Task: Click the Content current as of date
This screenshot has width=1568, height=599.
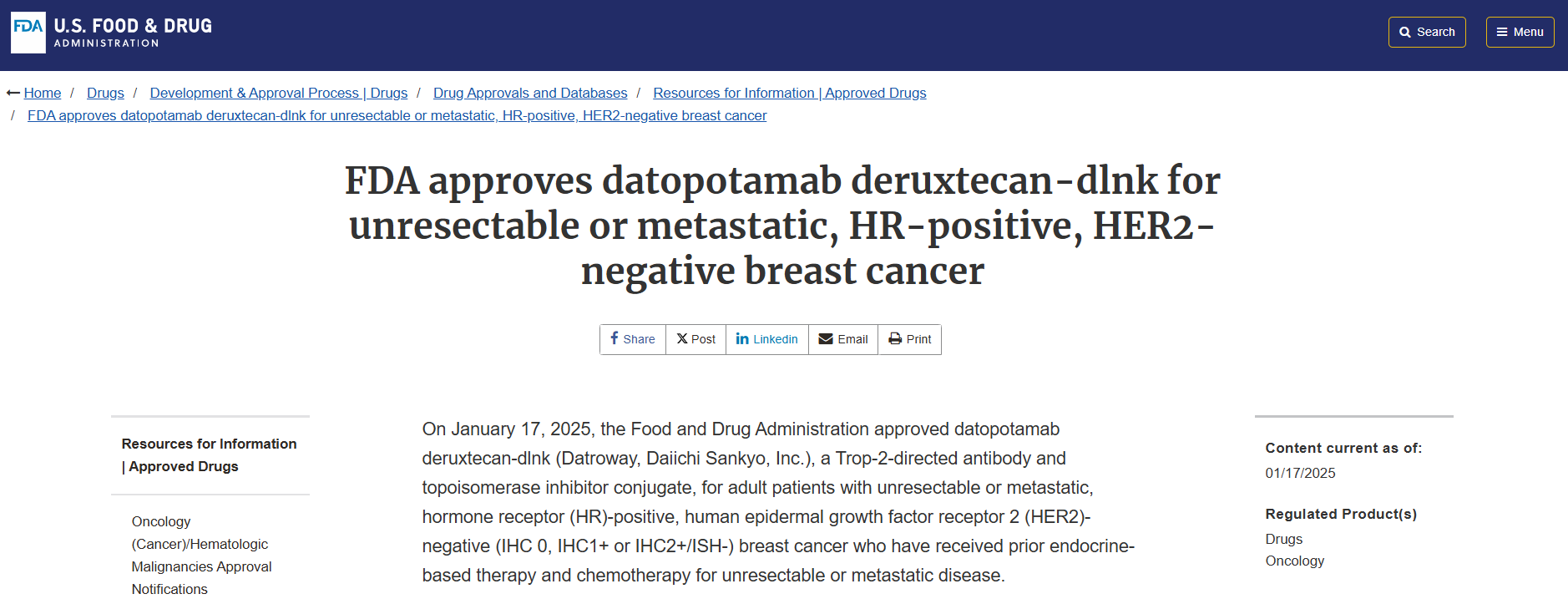Action: (1300, 473)
